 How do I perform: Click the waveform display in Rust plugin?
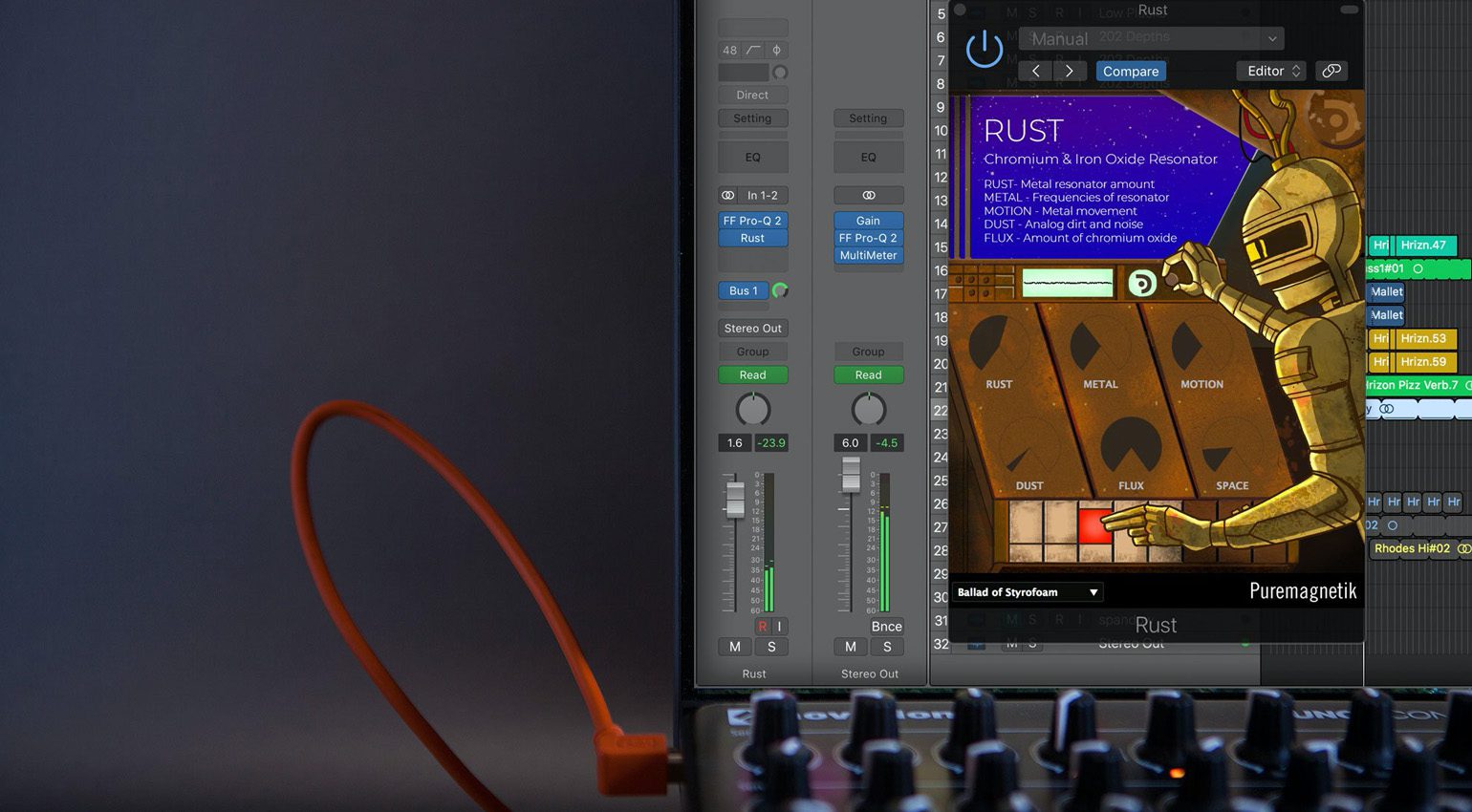point(1068,283)
